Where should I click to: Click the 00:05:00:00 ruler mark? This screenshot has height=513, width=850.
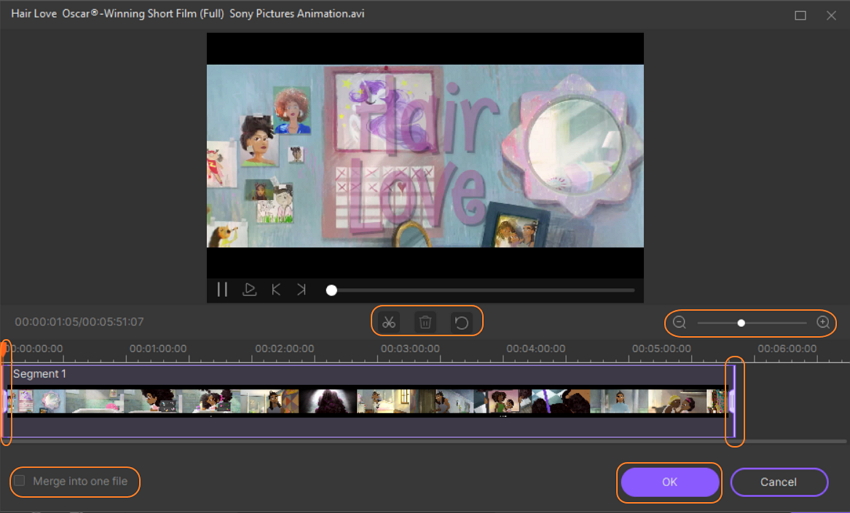(x=661, y=349)
